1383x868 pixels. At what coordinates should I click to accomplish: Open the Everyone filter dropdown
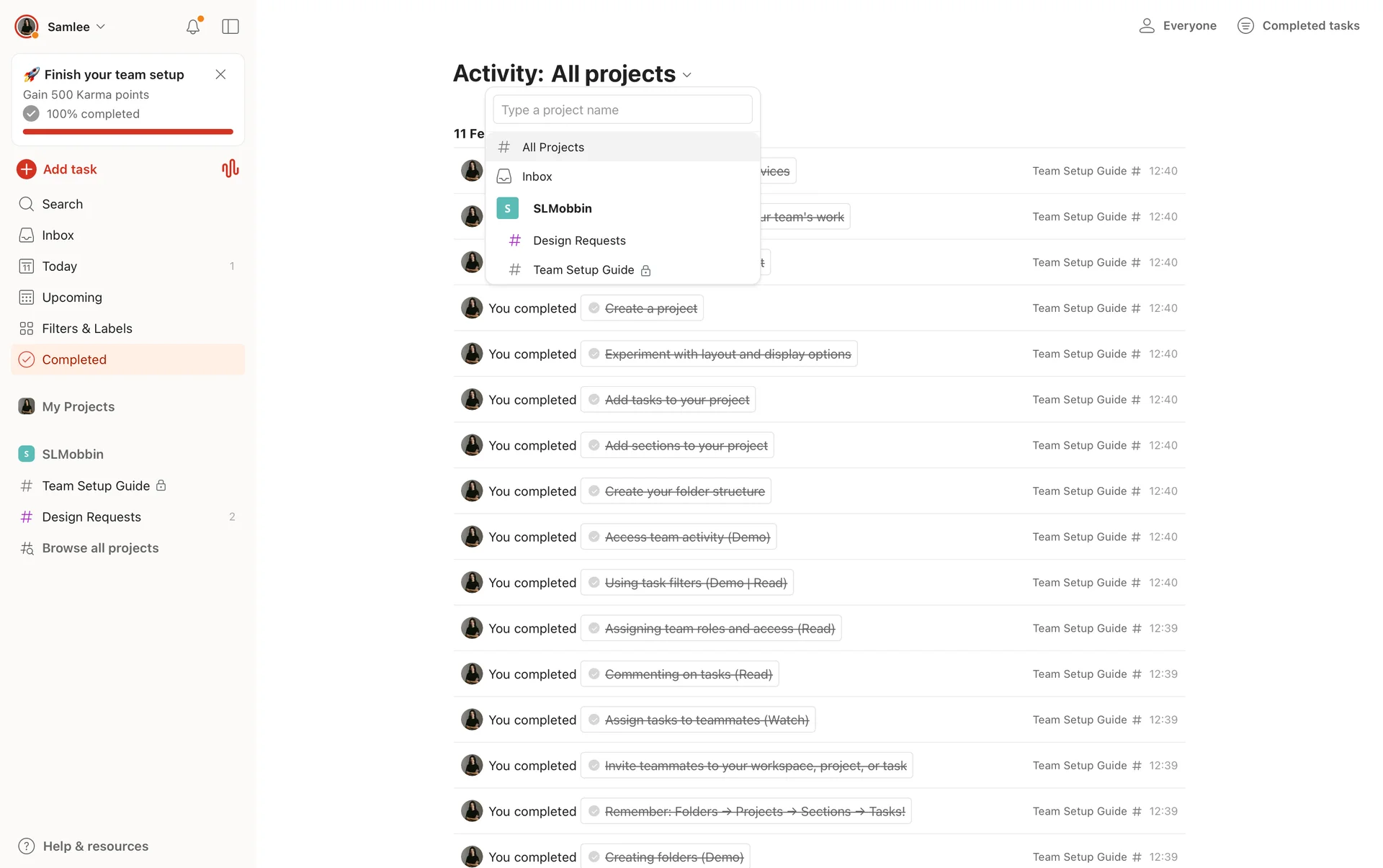pyautogui.click(x=1178, y=26)
